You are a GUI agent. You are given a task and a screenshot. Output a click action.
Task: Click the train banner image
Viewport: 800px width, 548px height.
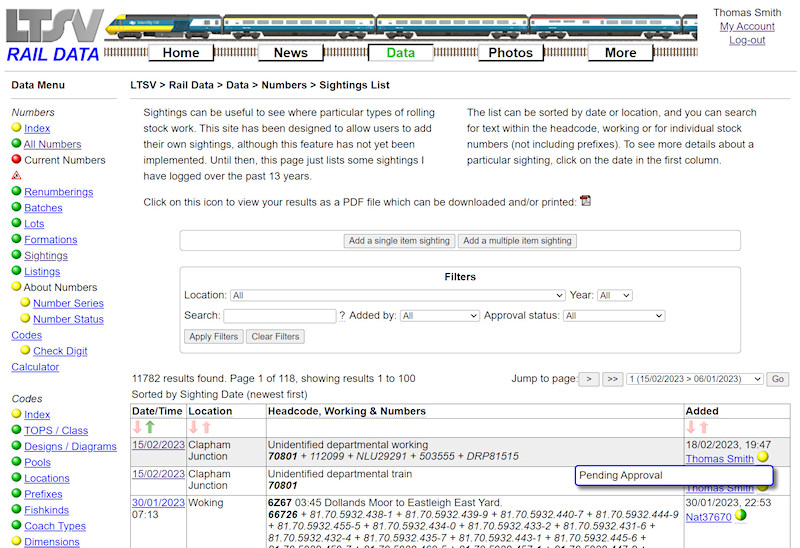(401, 25)
